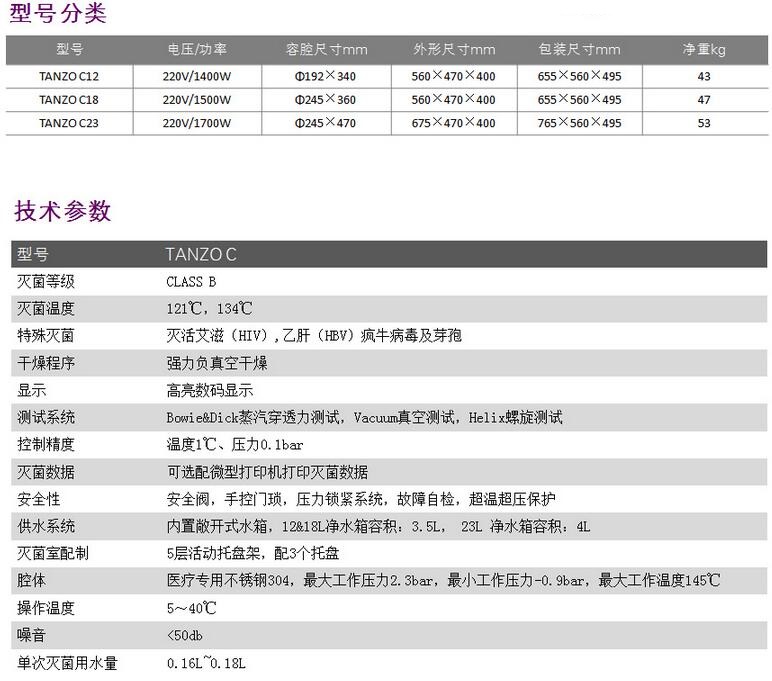Click the 内置敞开式水箱 value text
This screenshot has width=772, height=681.
(378, 526)
